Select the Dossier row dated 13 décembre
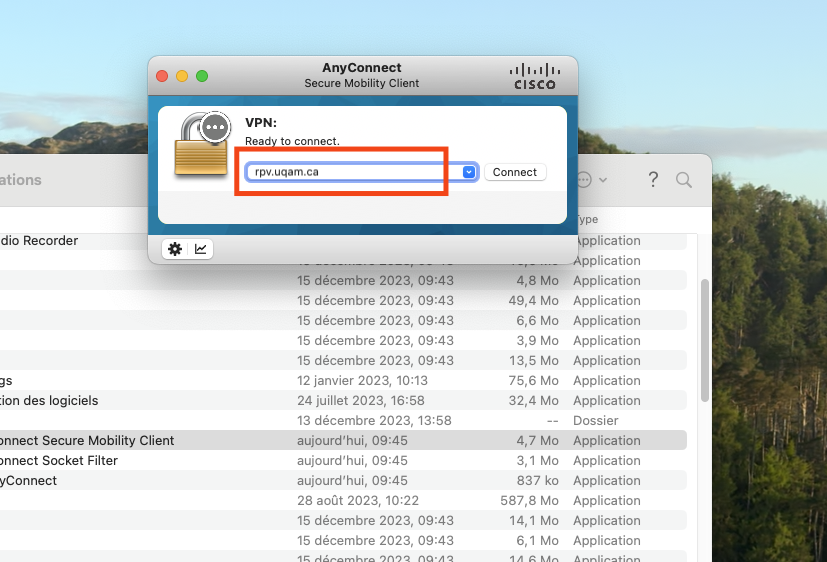827x562 pixels. 343,420
